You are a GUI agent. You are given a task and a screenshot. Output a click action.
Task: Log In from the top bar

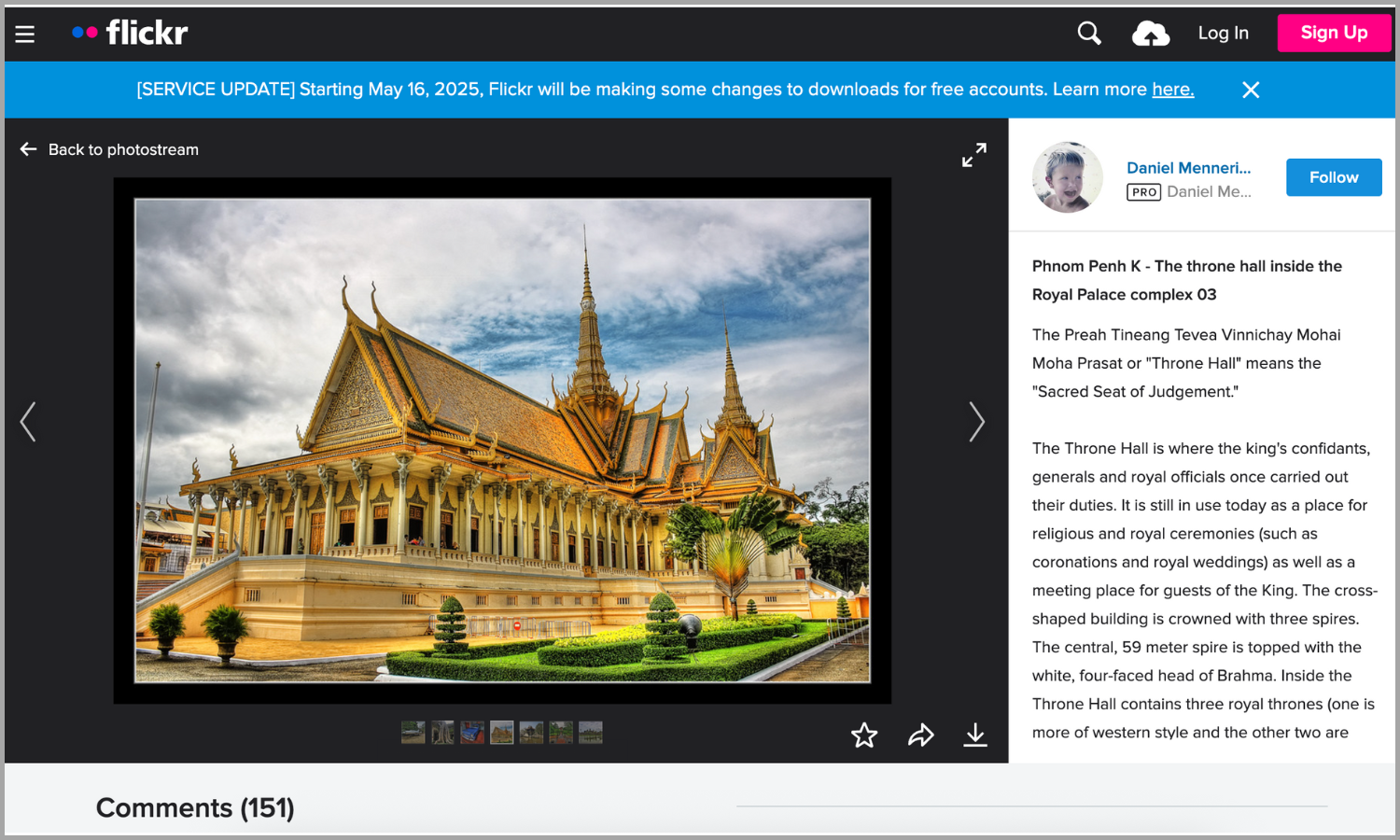point(1223,33)
